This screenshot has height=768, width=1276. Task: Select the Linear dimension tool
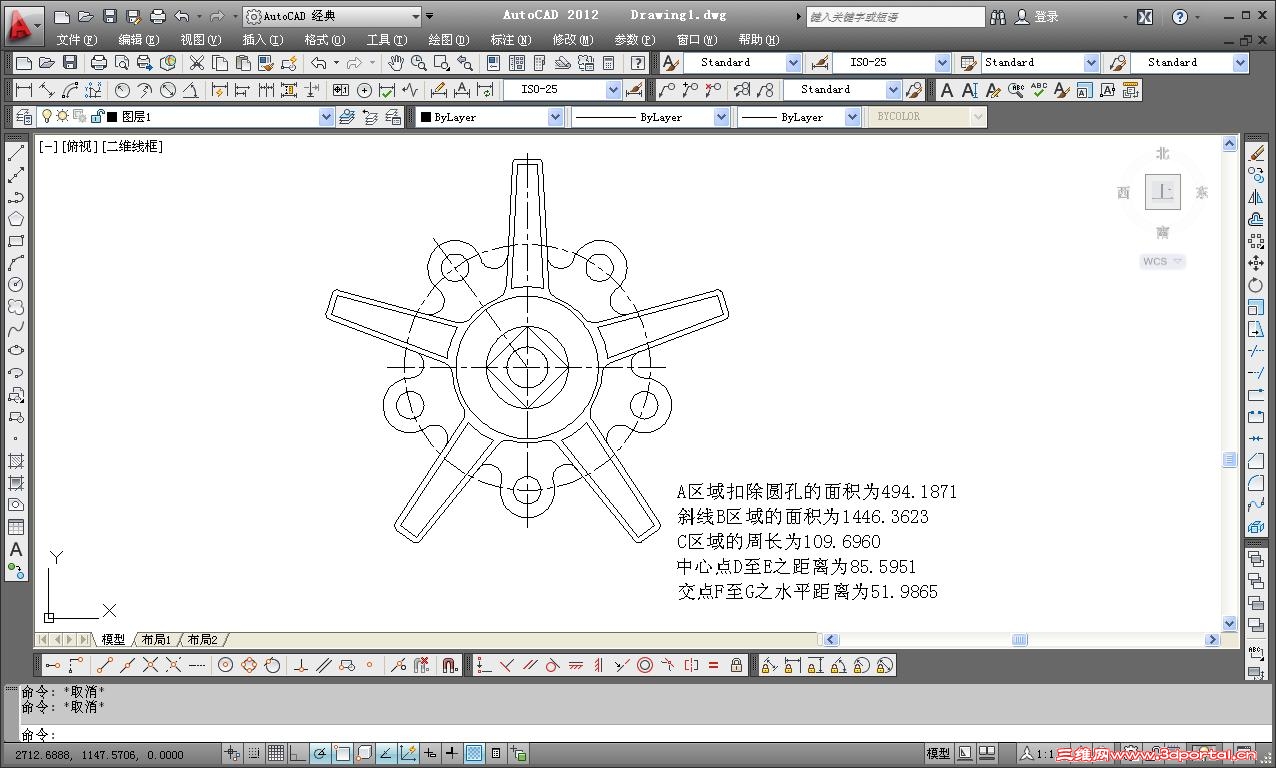point(24,90)
